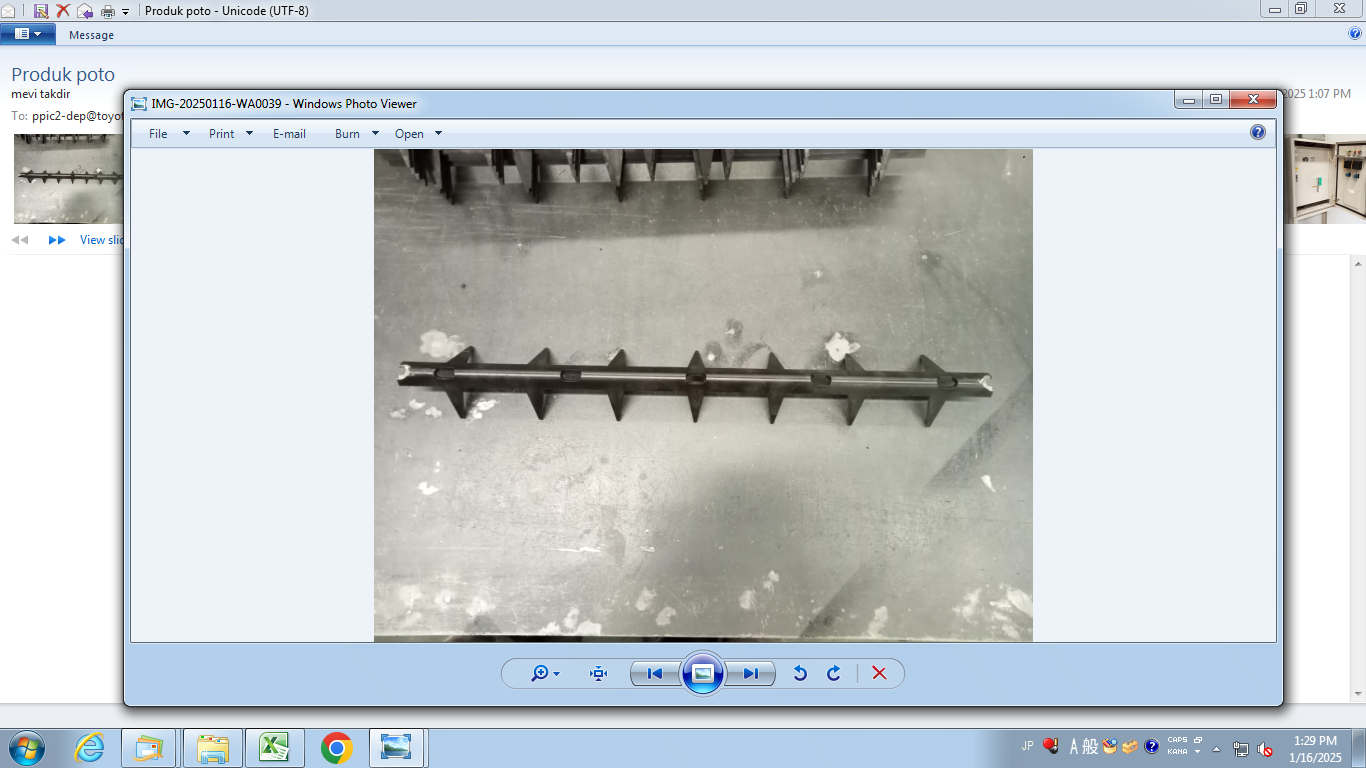Open the blue application menu button in mail window
1366x768 pixels.
pos(27,34)
